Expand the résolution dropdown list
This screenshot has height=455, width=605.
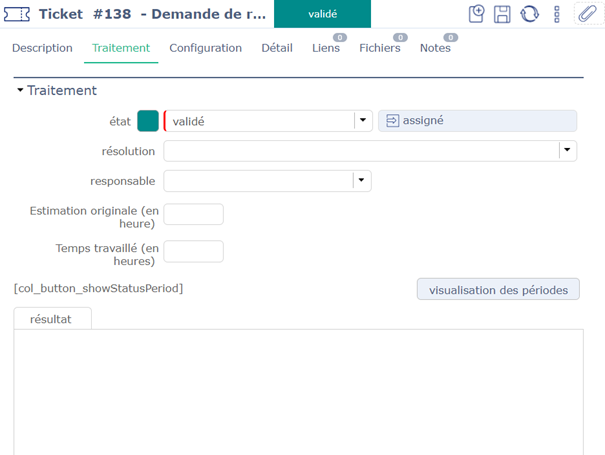pos(567,151)
